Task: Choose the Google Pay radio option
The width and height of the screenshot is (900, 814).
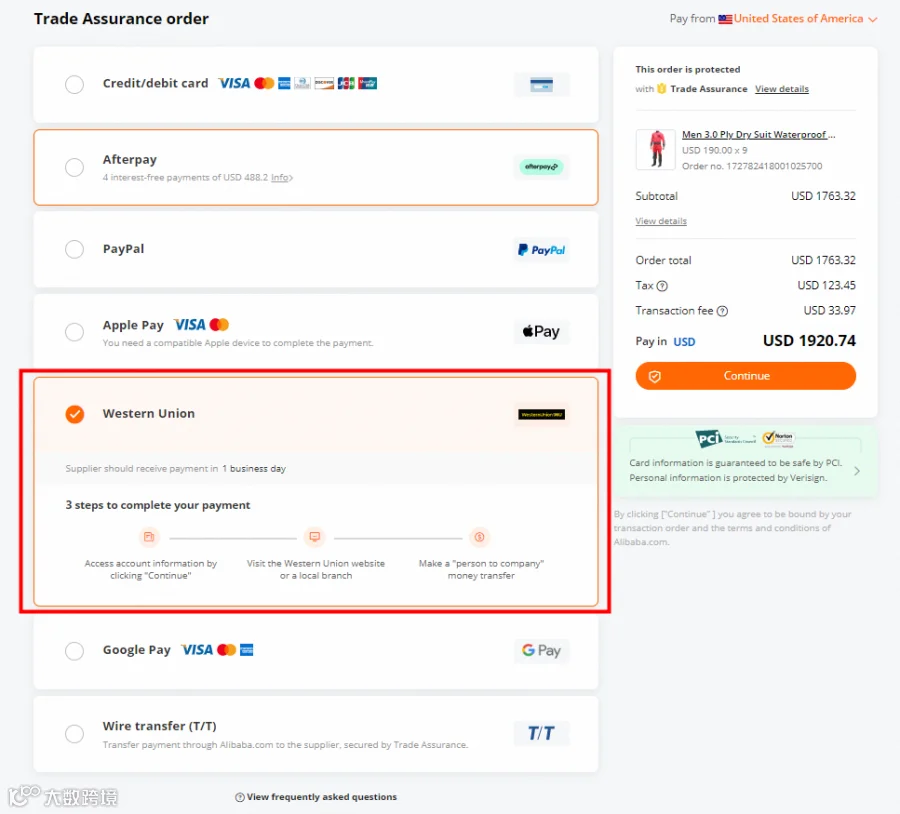Action: [75, 650]
